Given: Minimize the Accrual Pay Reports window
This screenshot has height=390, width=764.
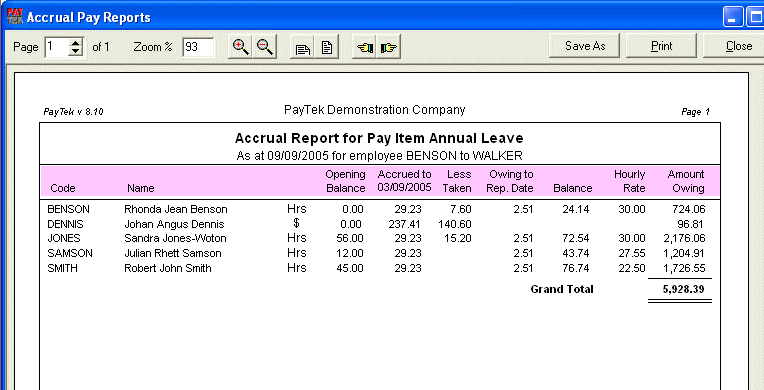Looking at the screenshot, I should coord(732,17).
